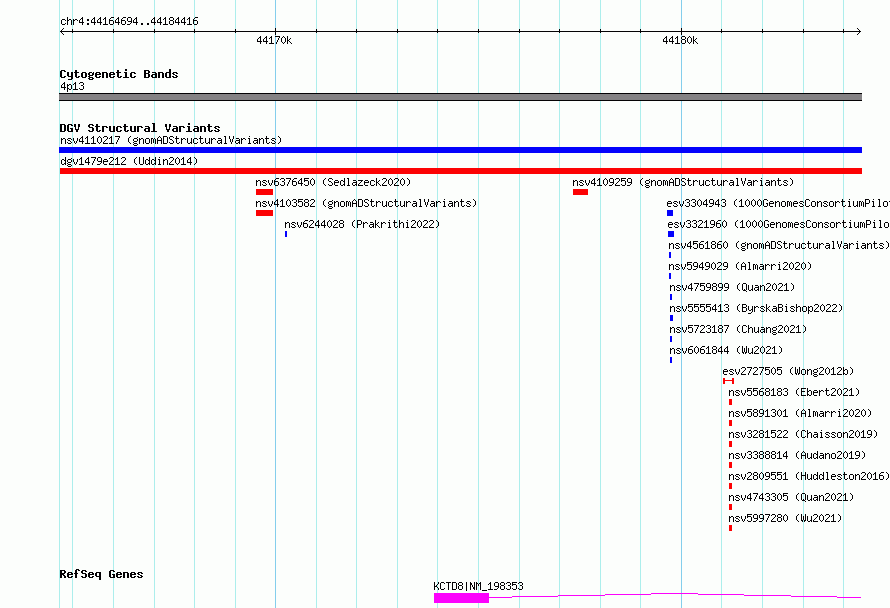Click blue marker under esv3321960
The height and width of the screenshot is (608, 890).
coord(671,234)
